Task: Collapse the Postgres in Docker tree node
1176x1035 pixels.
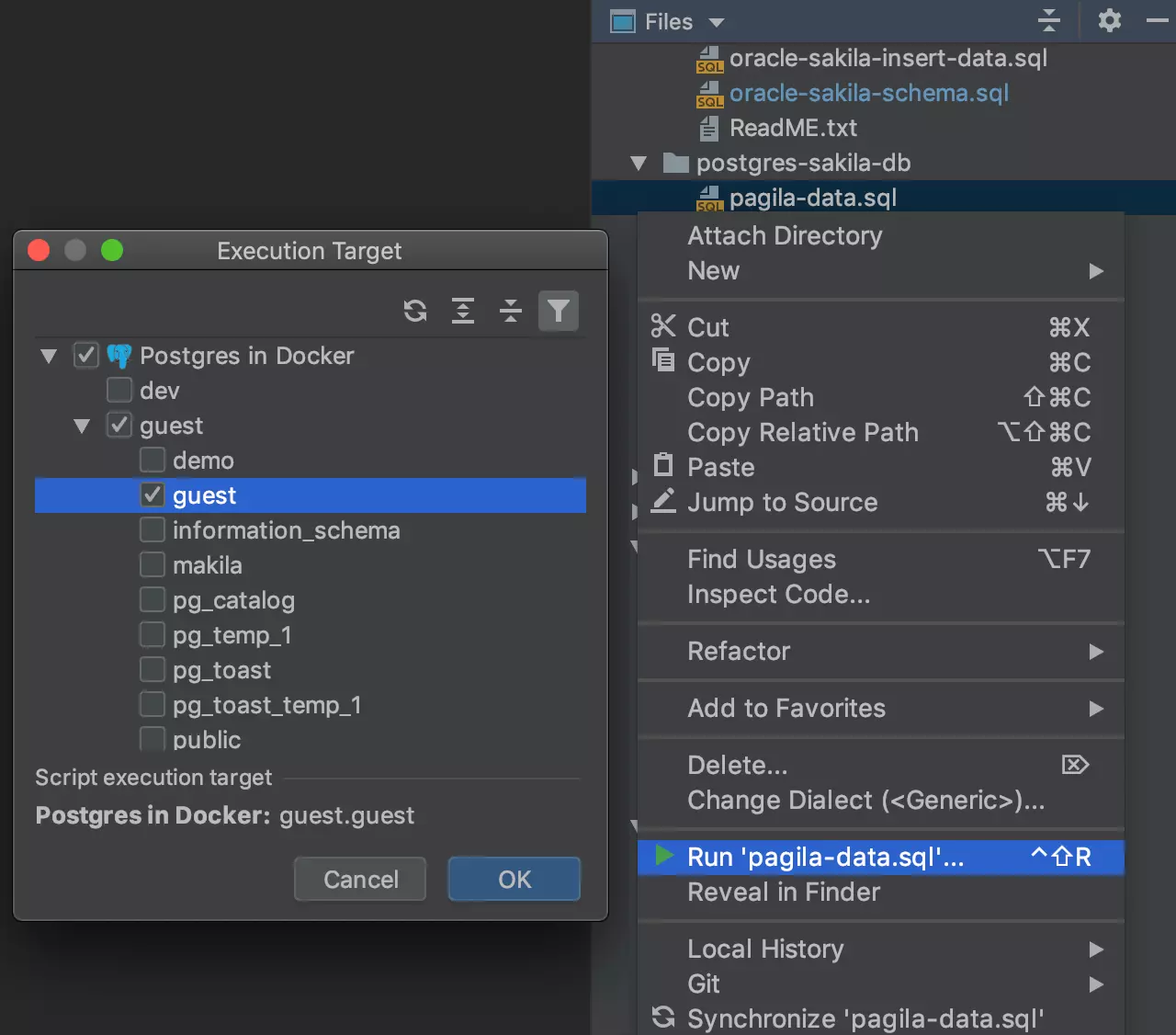Action: point(49,356)
